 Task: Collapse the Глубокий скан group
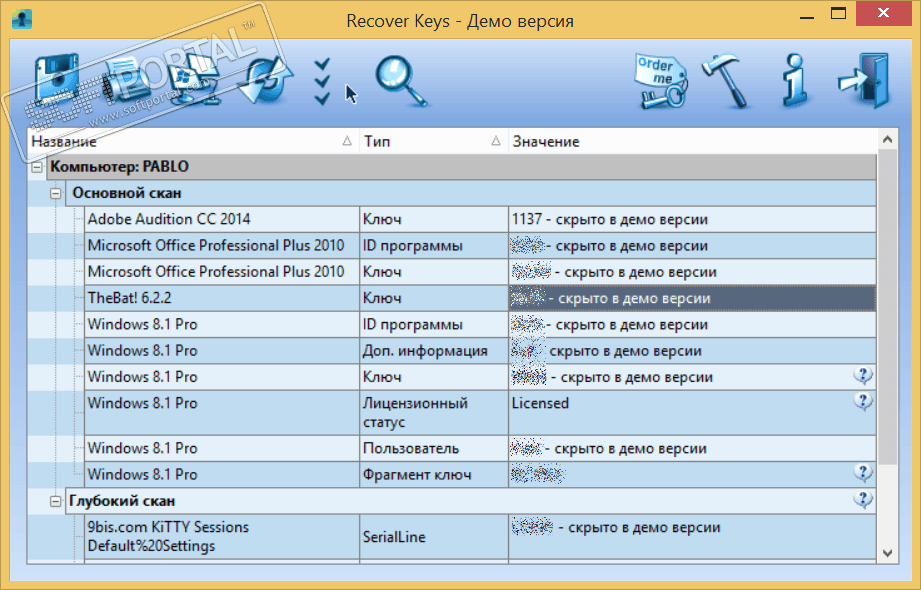(x=55, y=501)
